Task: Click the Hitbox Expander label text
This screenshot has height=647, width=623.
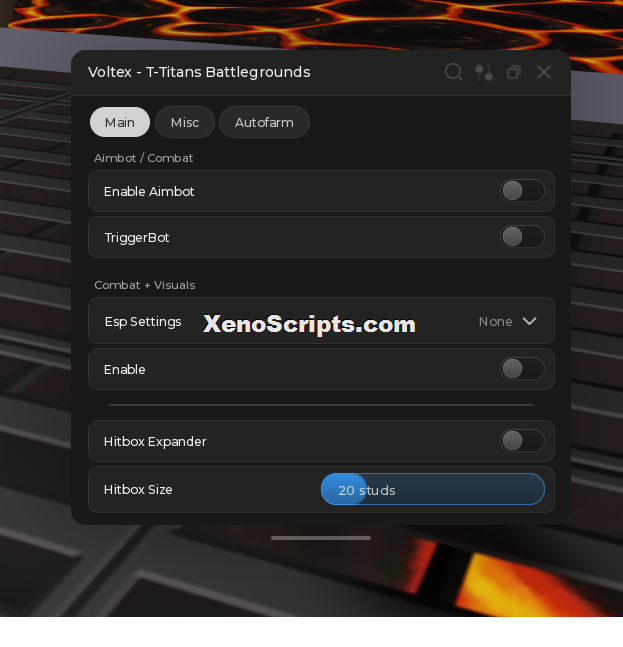Action: pos(155,442)
